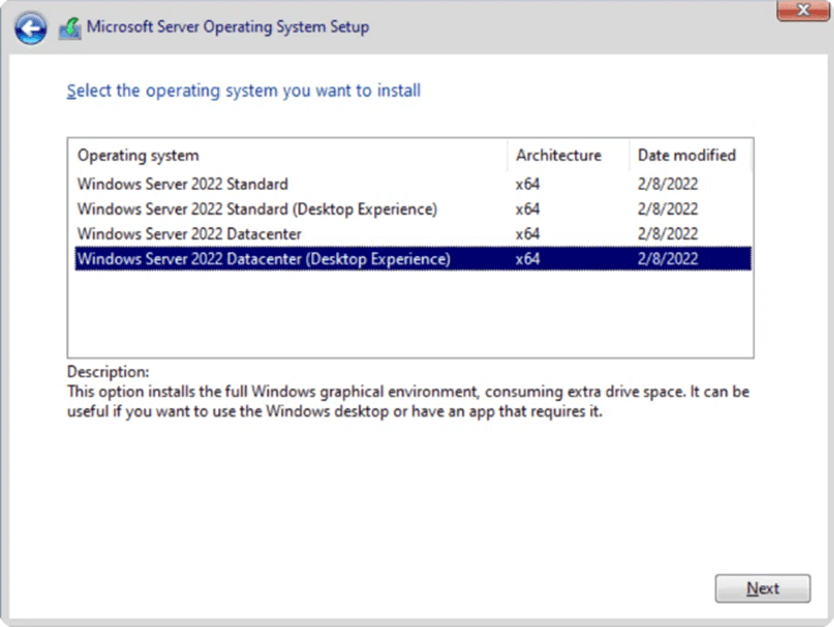
Task: Pick highlighted Datacenter (Desktop Experience) row
Action: (263, 259)
